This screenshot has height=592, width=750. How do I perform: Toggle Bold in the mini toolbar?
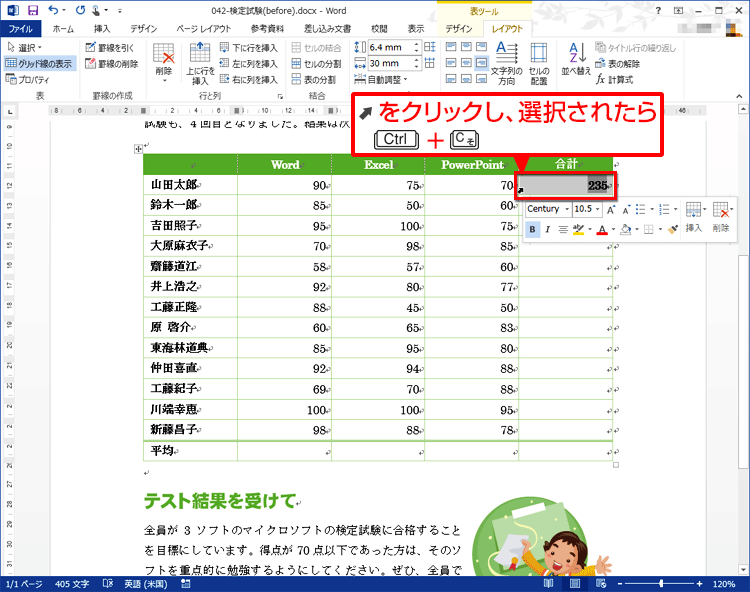coord(532,230)
